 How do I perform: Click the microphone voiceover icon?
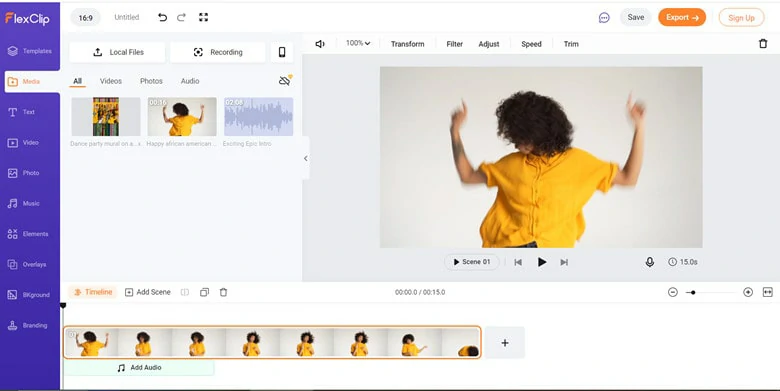650,262
